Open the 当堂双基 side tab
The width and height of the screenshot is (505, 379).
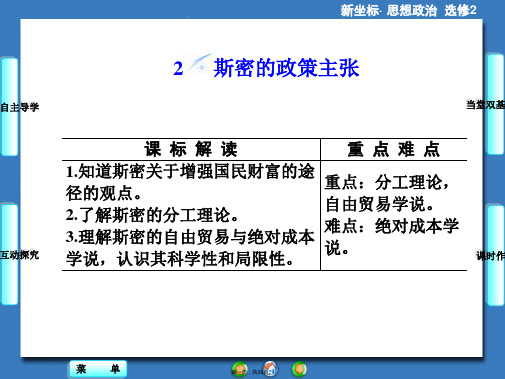495,105
